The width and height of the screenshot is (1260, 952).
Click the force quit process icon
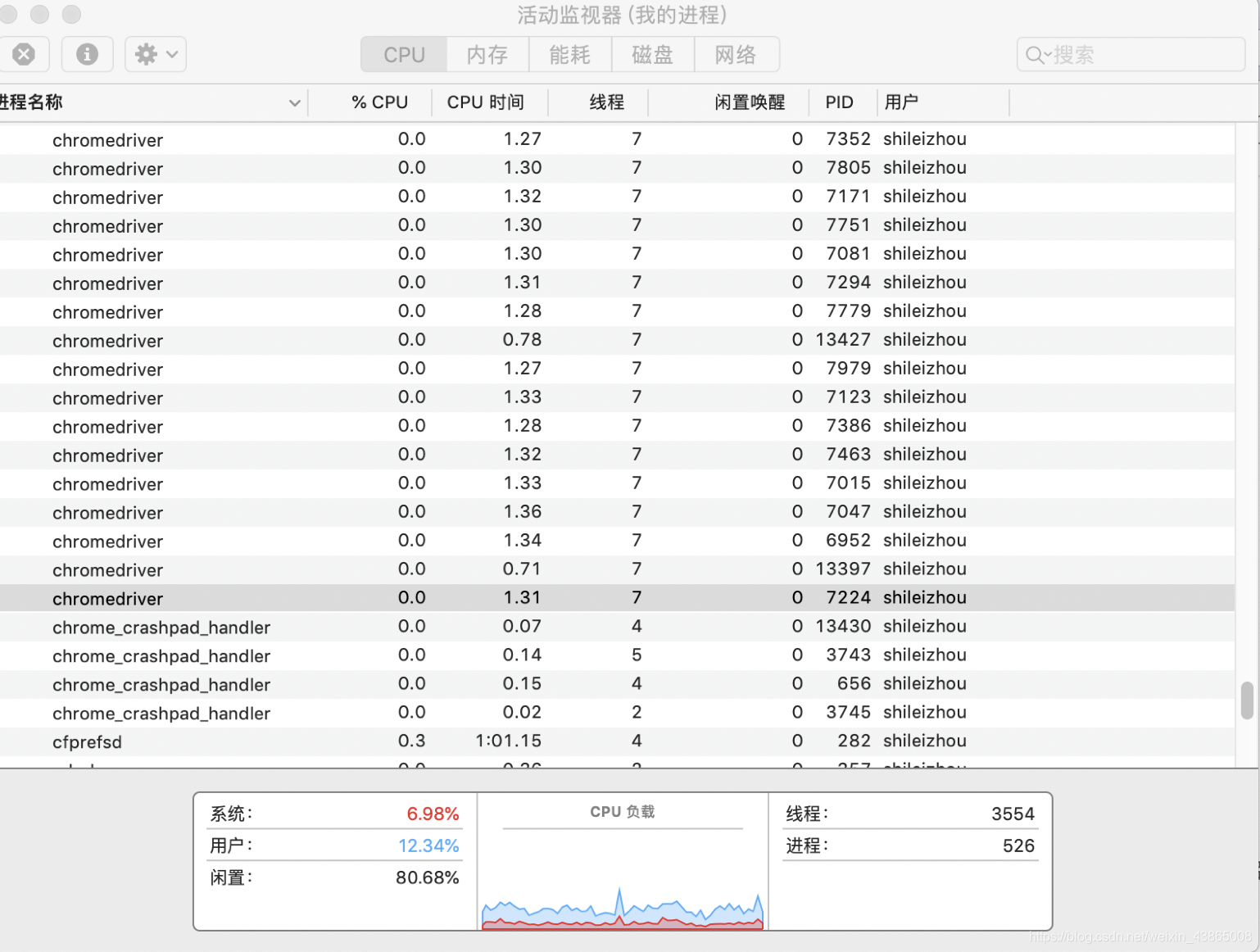click(24, 55)
